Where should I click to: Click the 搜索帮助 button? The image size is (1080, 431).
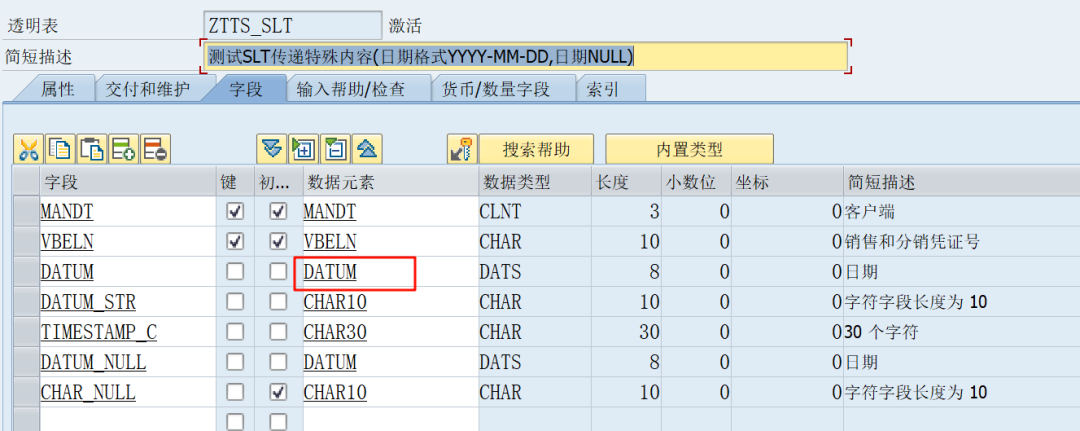tap(536, 149)
